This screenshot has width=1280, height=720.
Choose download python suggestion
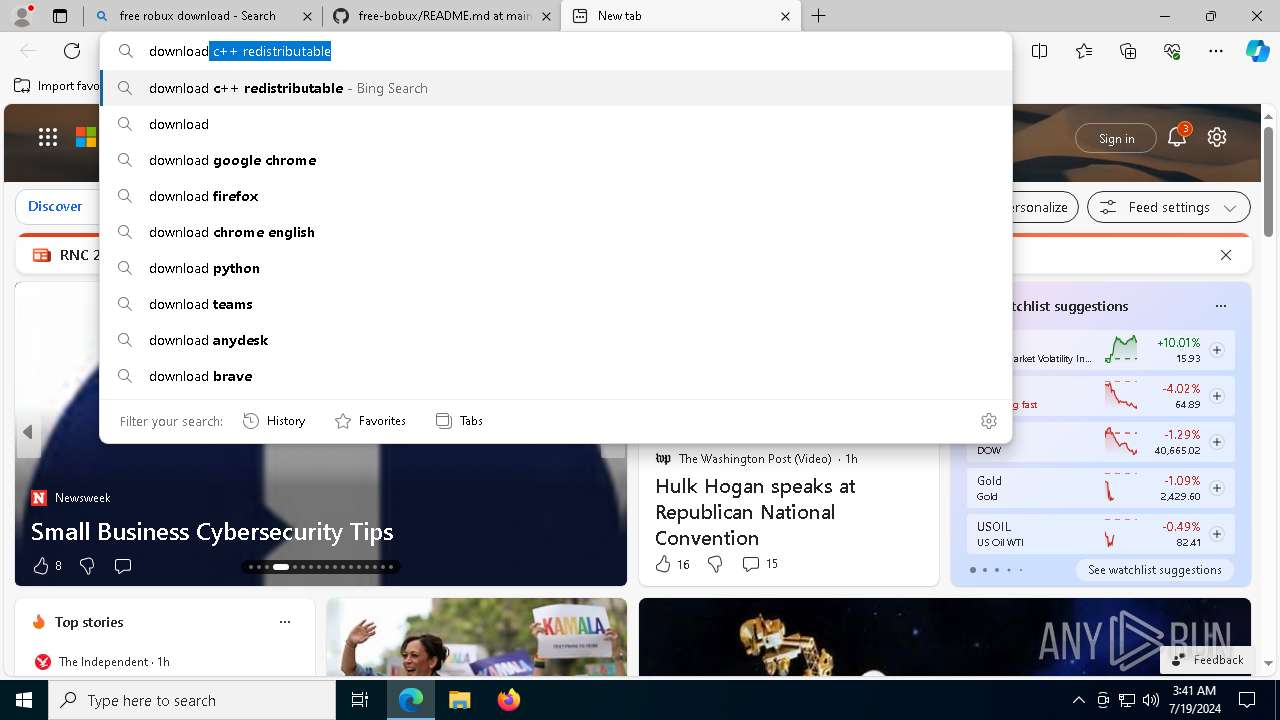[x=556, y=268]
